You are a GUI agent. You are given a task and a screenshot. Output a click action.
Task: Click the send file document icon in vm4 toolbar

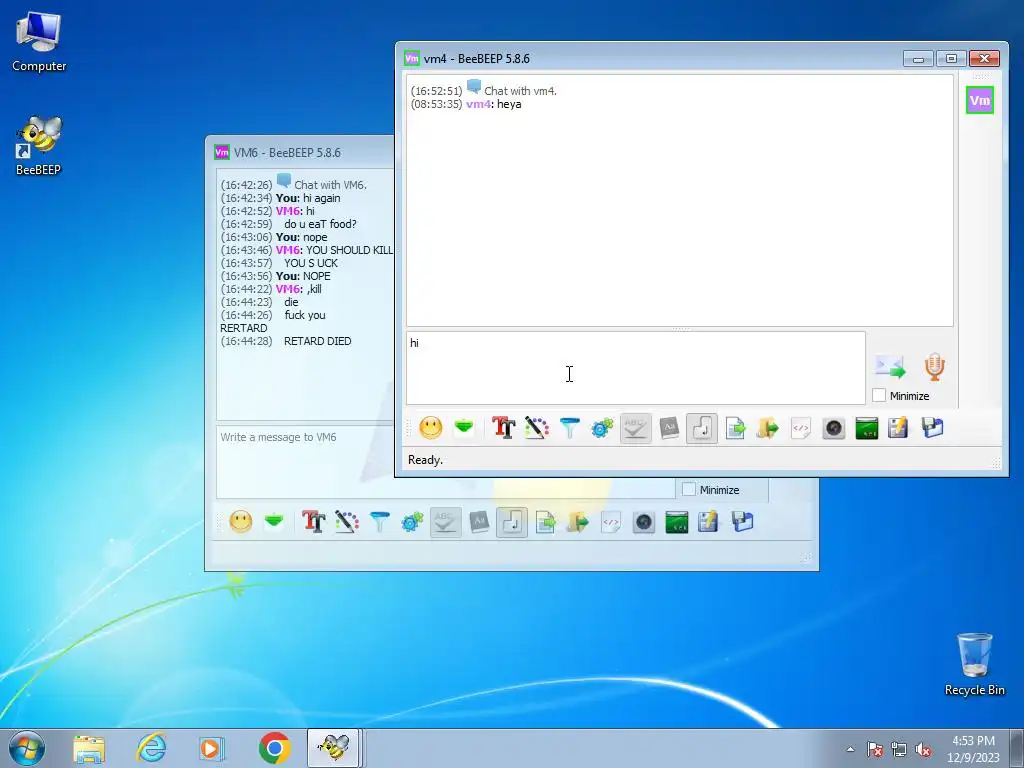point(735,428)
